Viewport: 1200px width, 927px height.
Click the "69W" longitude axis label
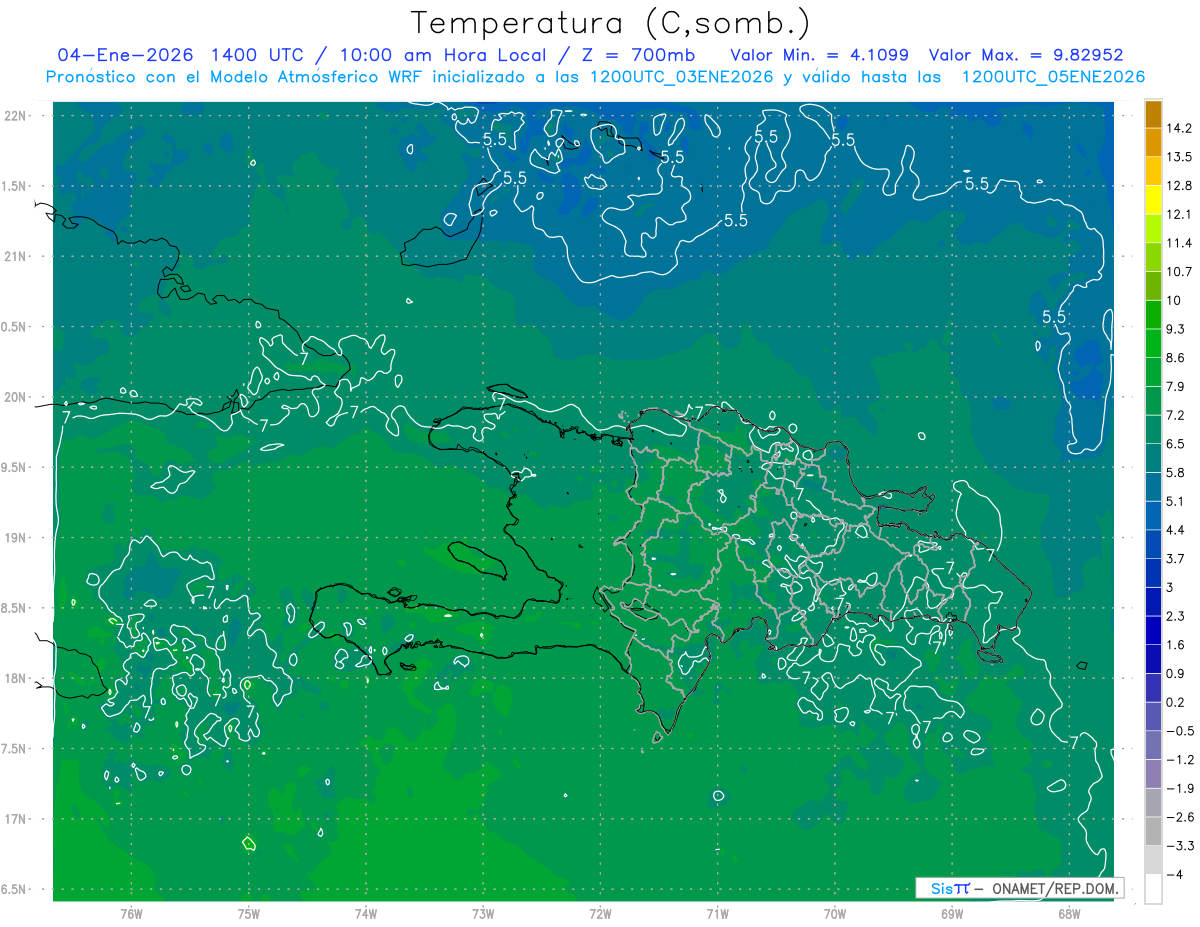(952, 914)
